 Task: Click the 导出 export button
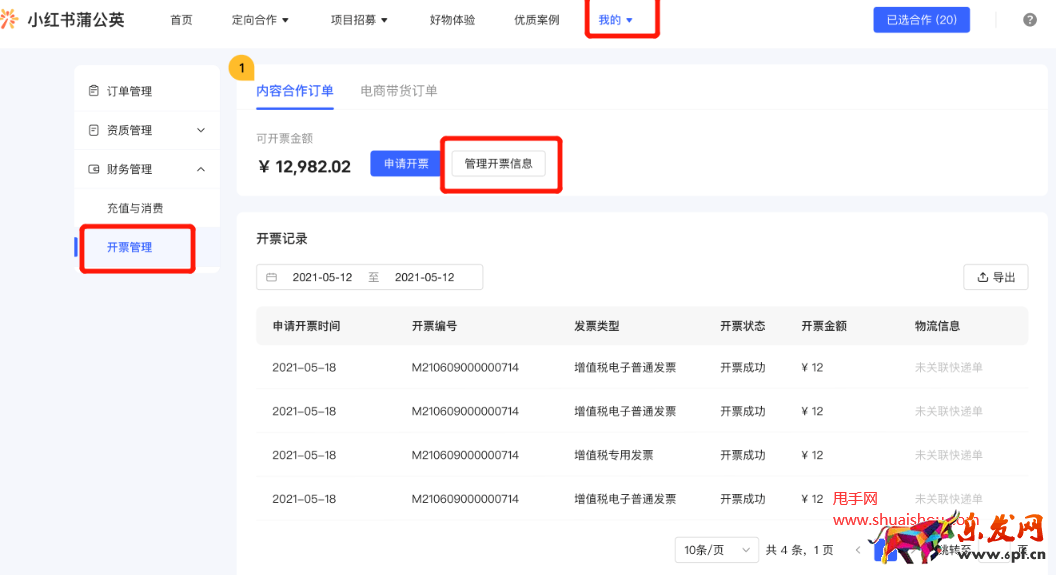(x=996, y=277)
